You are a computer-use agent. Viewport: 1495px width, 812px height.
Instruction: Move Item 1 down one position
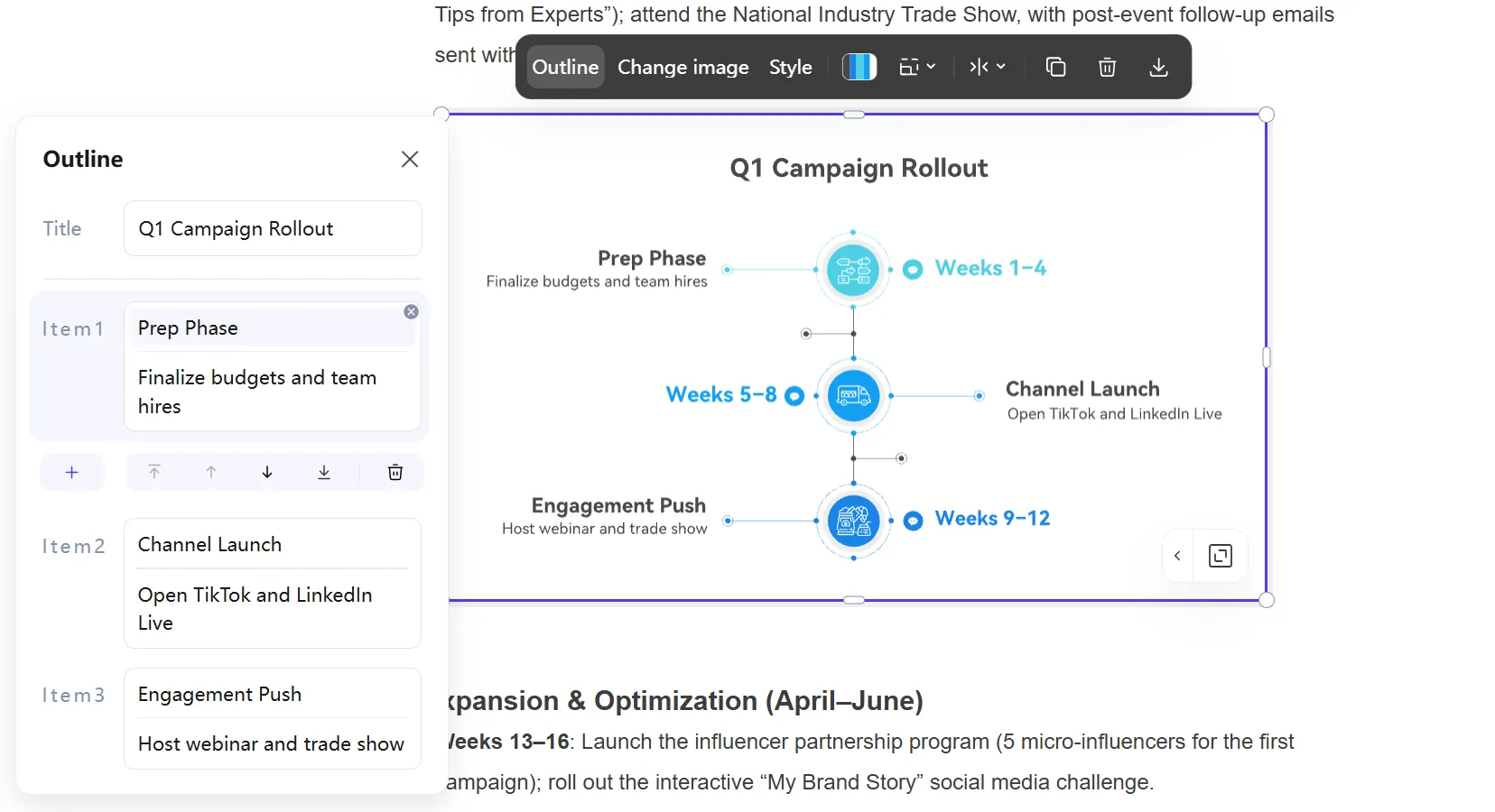[267, 472]
